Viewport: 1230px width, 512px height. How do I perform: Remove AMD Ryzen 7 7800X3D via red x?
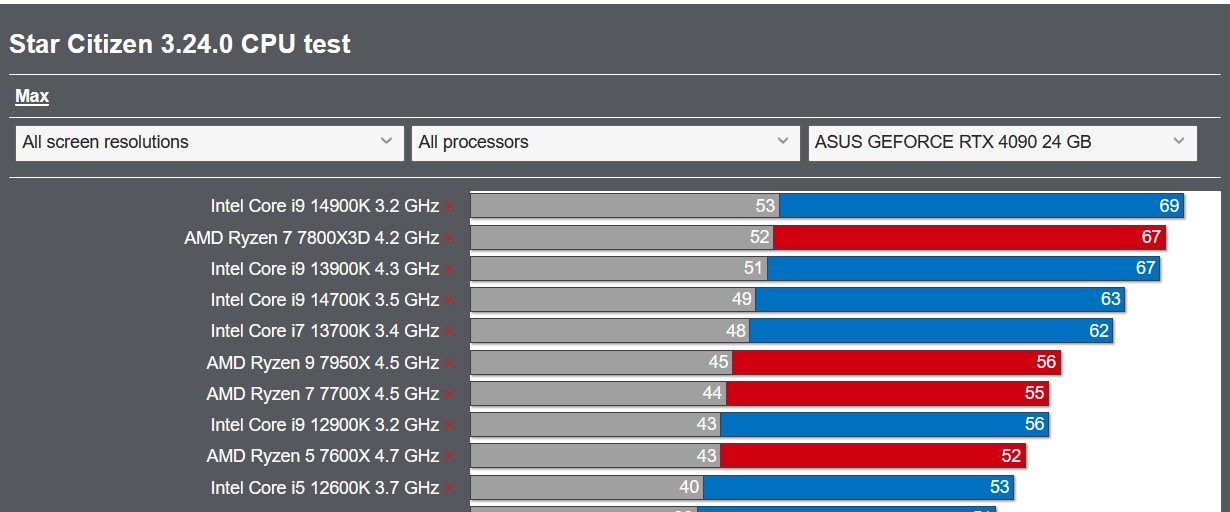tap(450, 239)
